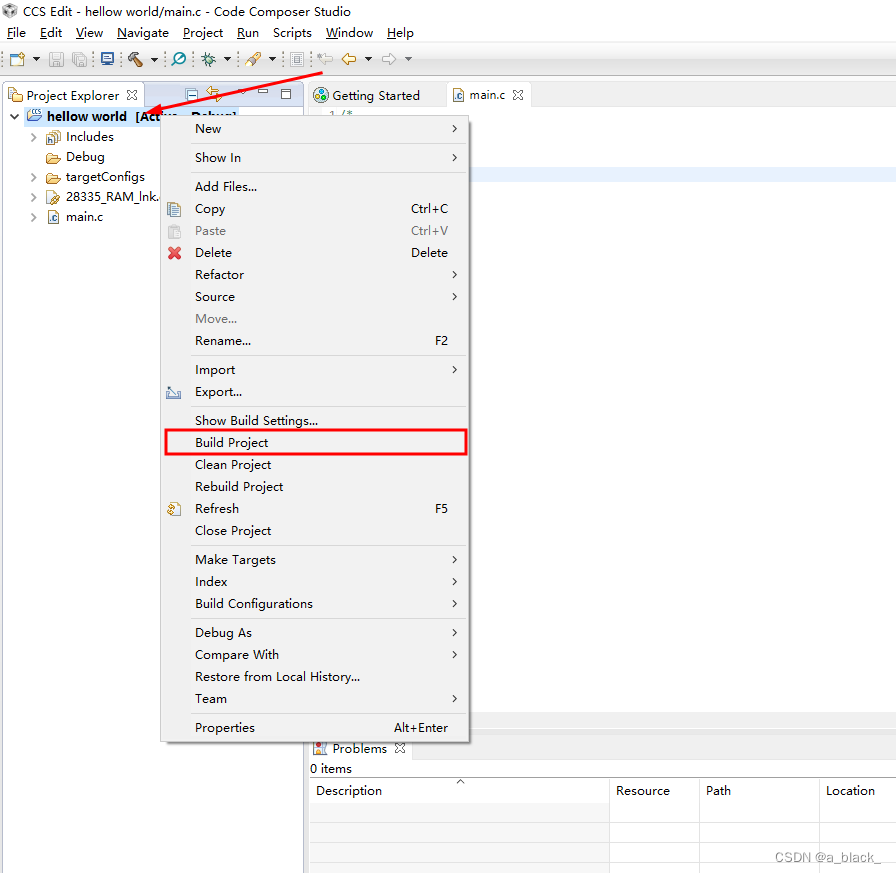Minimize the Project Explorer panel

[x=263, y=91]
